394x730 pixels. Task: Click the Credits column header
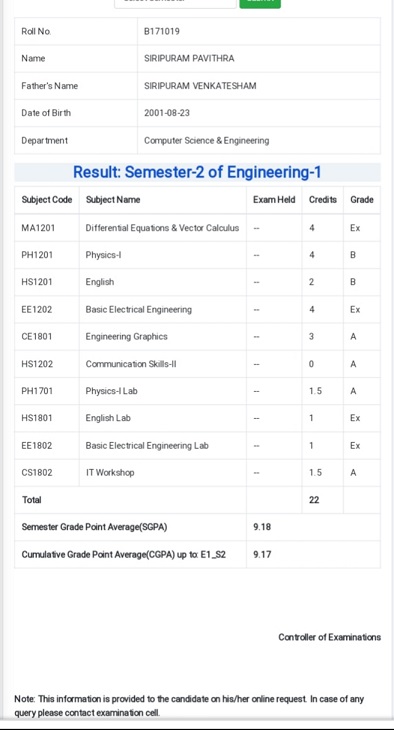pyautogui.click(x=323, y=199)
